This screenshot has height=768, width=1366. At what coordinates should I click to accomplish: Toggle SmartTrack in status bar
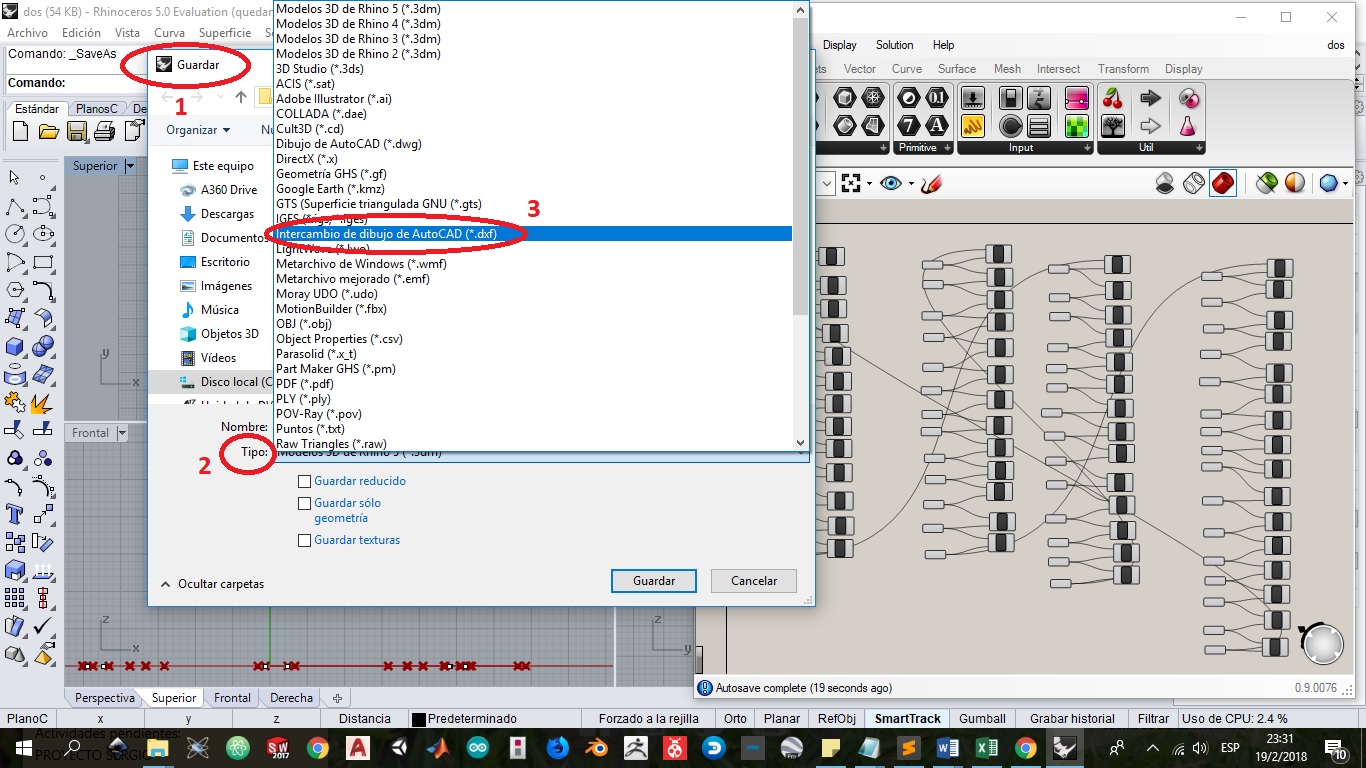[x=908, y=719]
